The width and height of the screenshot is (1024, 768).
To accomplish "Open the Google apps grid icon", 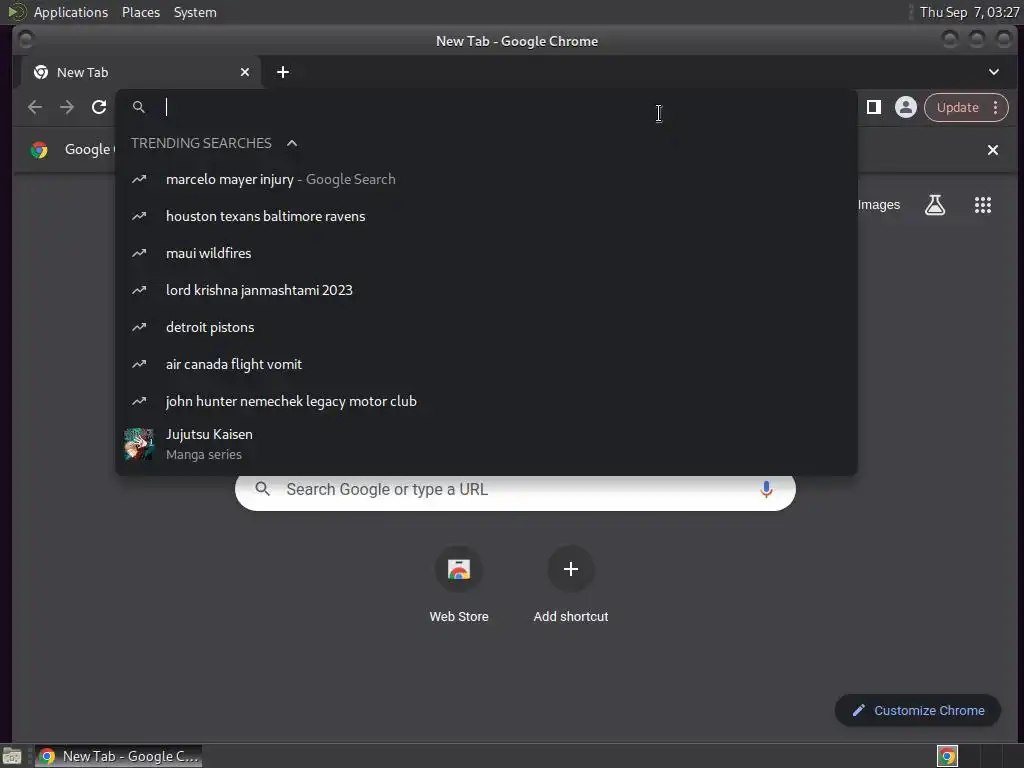I will pos(983,205).
